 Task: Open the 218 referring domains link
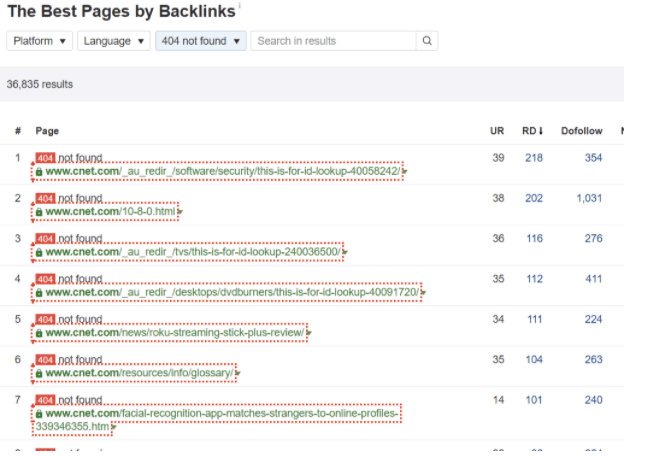pos(534,158)
